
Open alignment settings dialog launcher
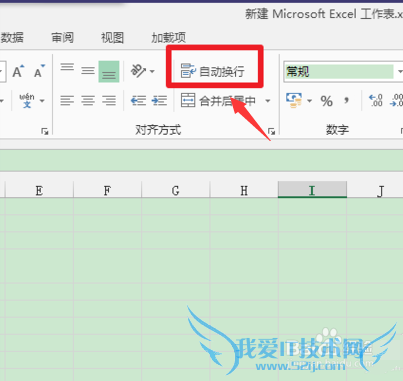pos(272,131)
